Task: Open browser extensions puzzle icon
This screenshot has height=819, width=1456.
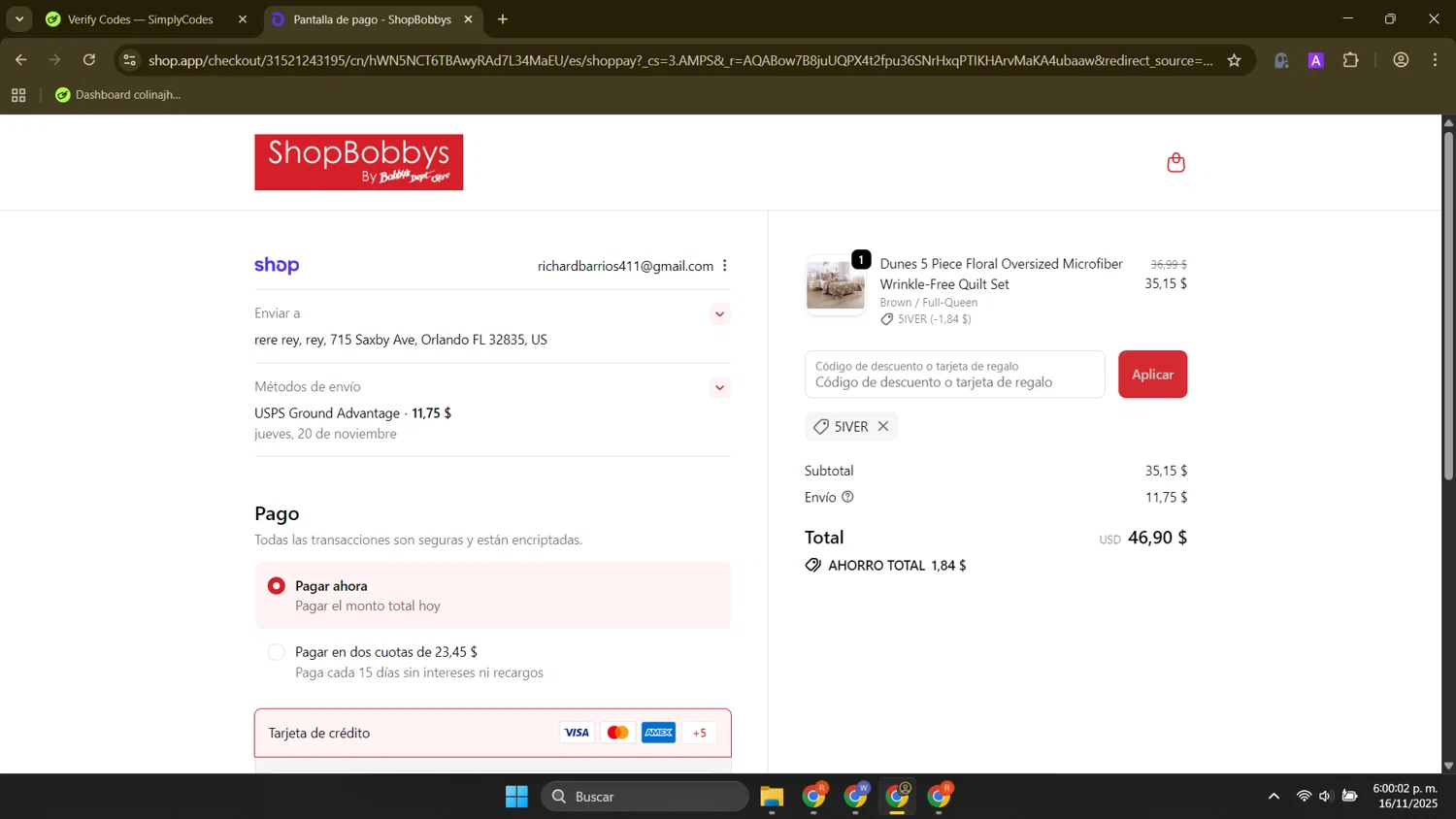Action: [x=1350, y=60]
